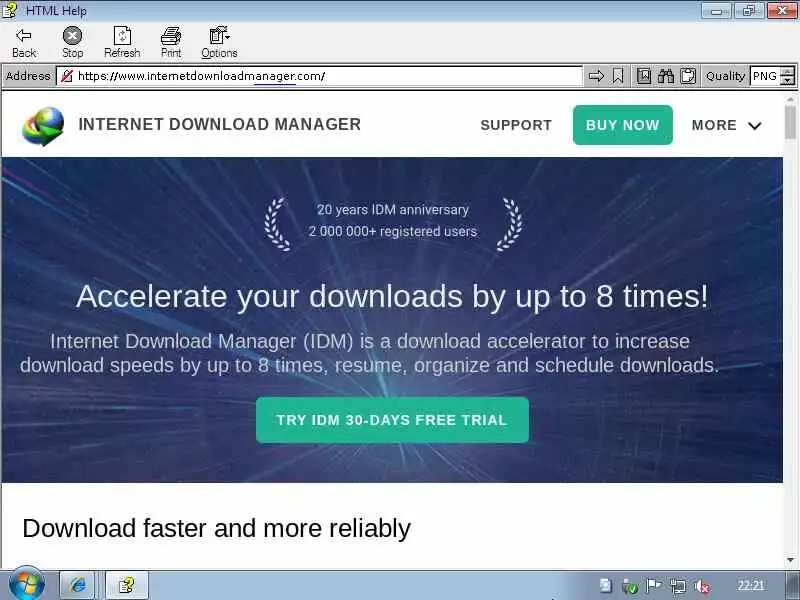The image size is (800, 600).
Task: Open Internet Explorer from the taskbar
Action: pos(78,585)
